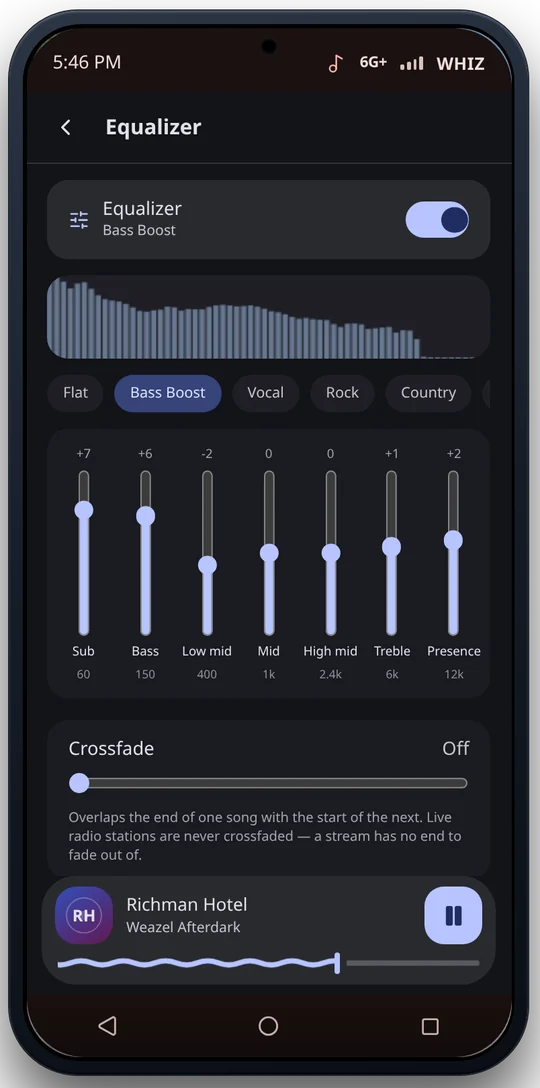Tap the signal strength bars icon
This screenshot has width=540, height=1088.
[412, 64]
